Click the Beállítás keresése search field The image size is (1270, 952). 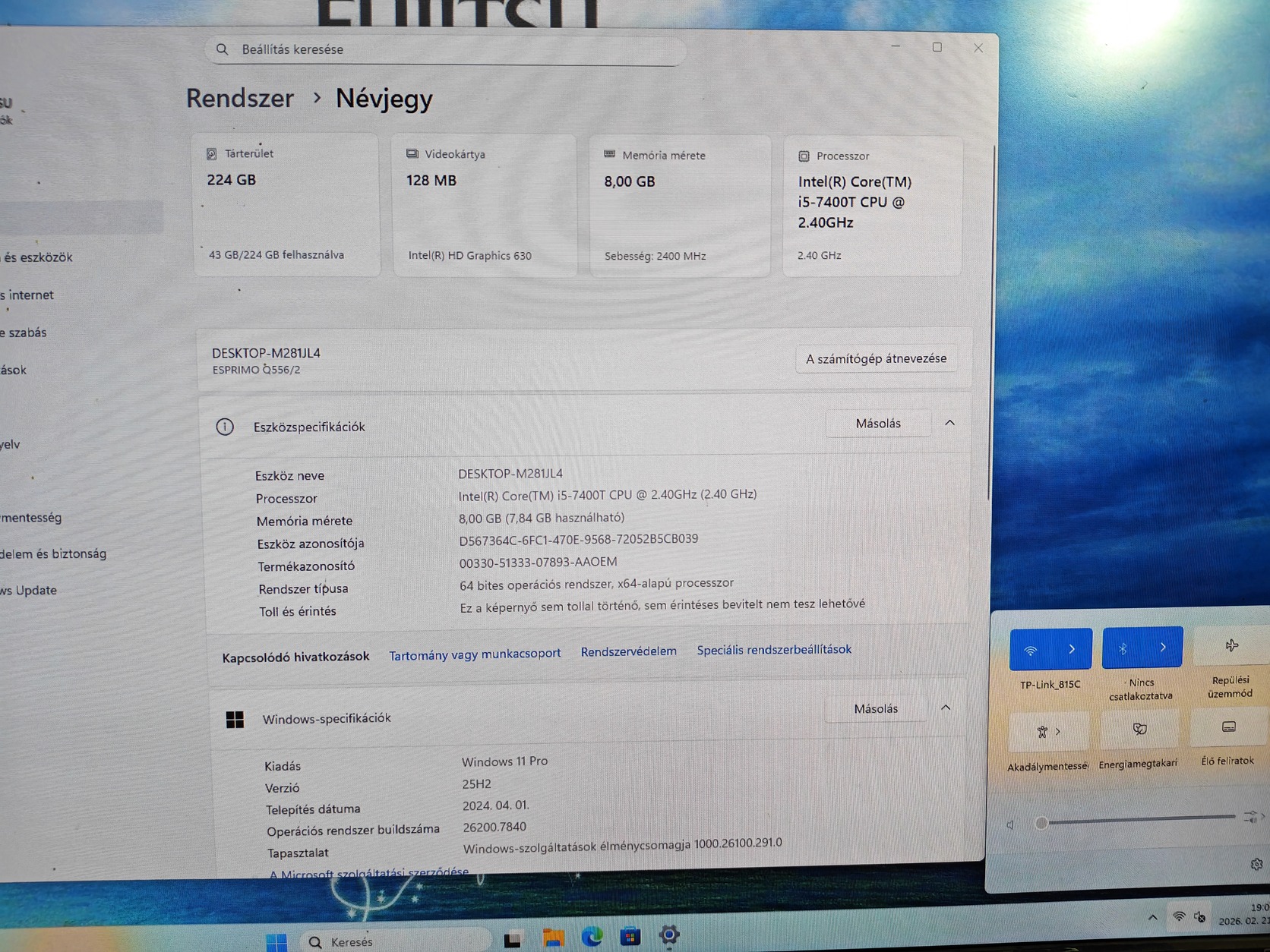445,50
